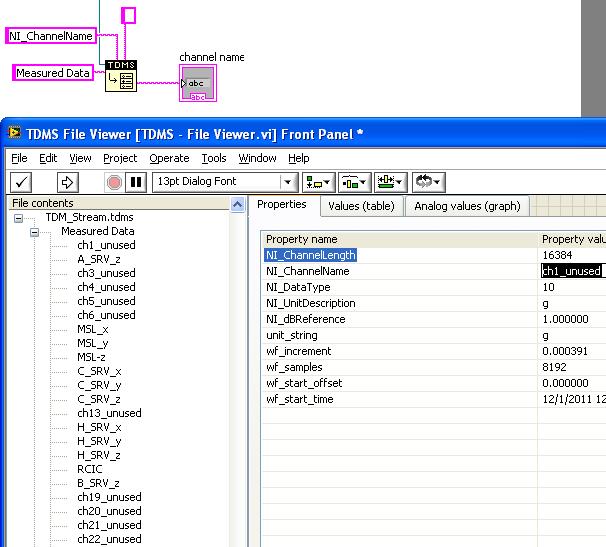This screenshot has width=606, height=547.
Task: Open the Reorder toolbar menu
Action: pos(429,182)
